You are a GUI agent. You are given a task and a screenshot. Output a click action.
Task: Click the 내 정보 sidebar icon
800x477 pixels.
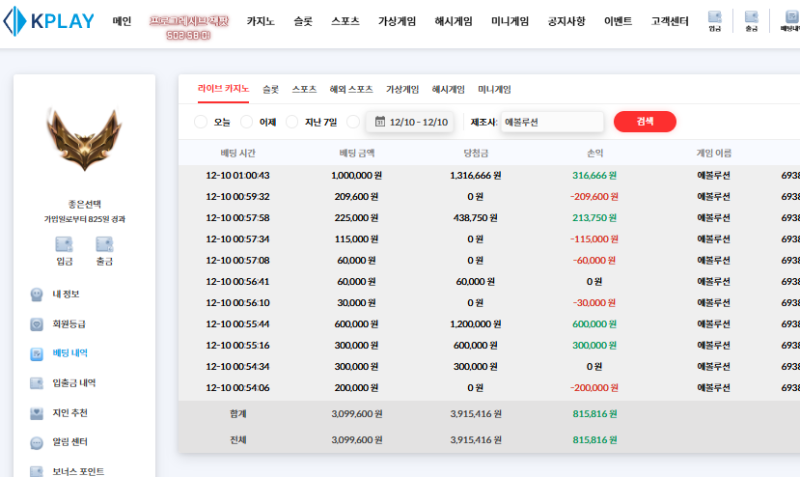pyautogui.click(x=37, y=294)
